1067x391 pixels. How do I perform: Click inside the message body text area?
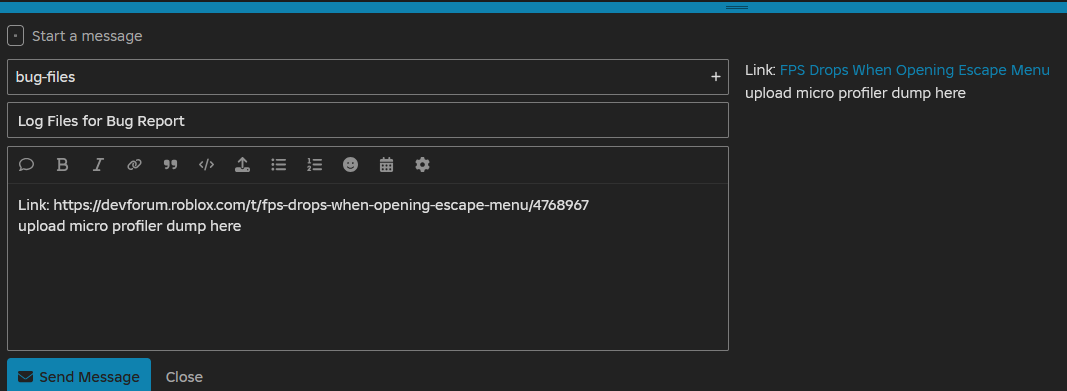[x=367, y=267]
